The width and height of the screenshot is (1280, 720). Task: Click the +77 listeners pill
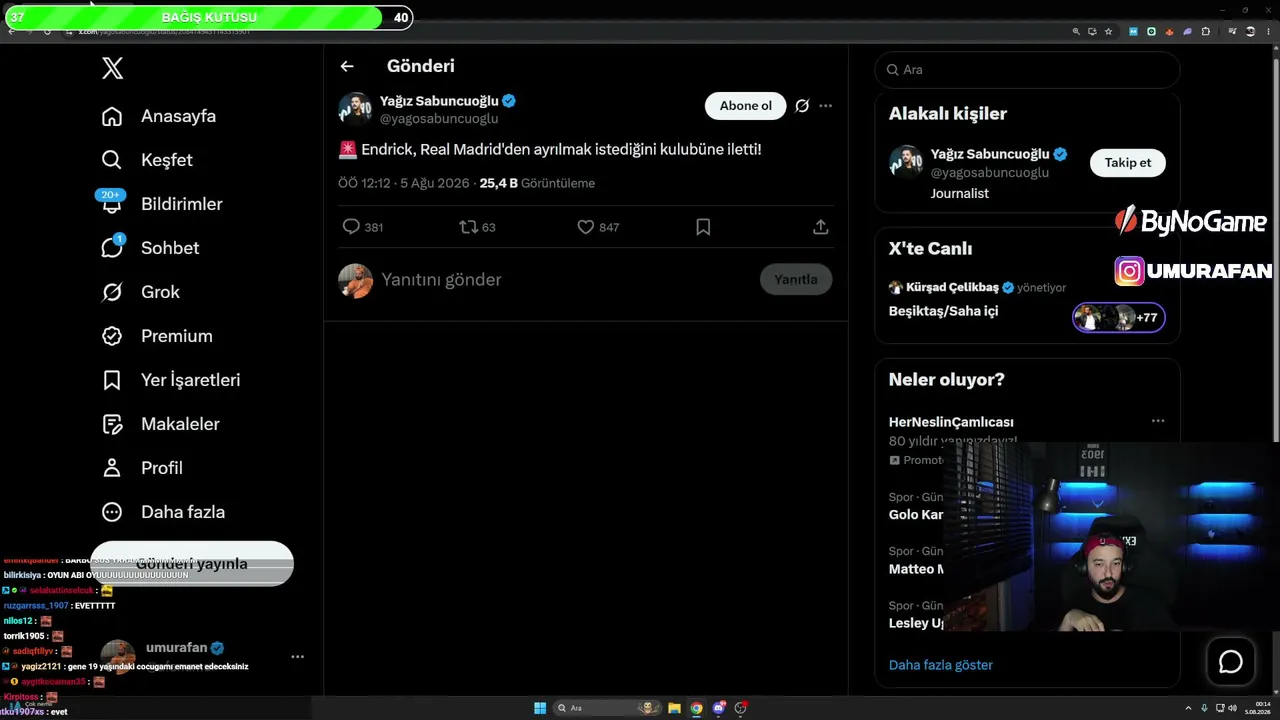1119,318
